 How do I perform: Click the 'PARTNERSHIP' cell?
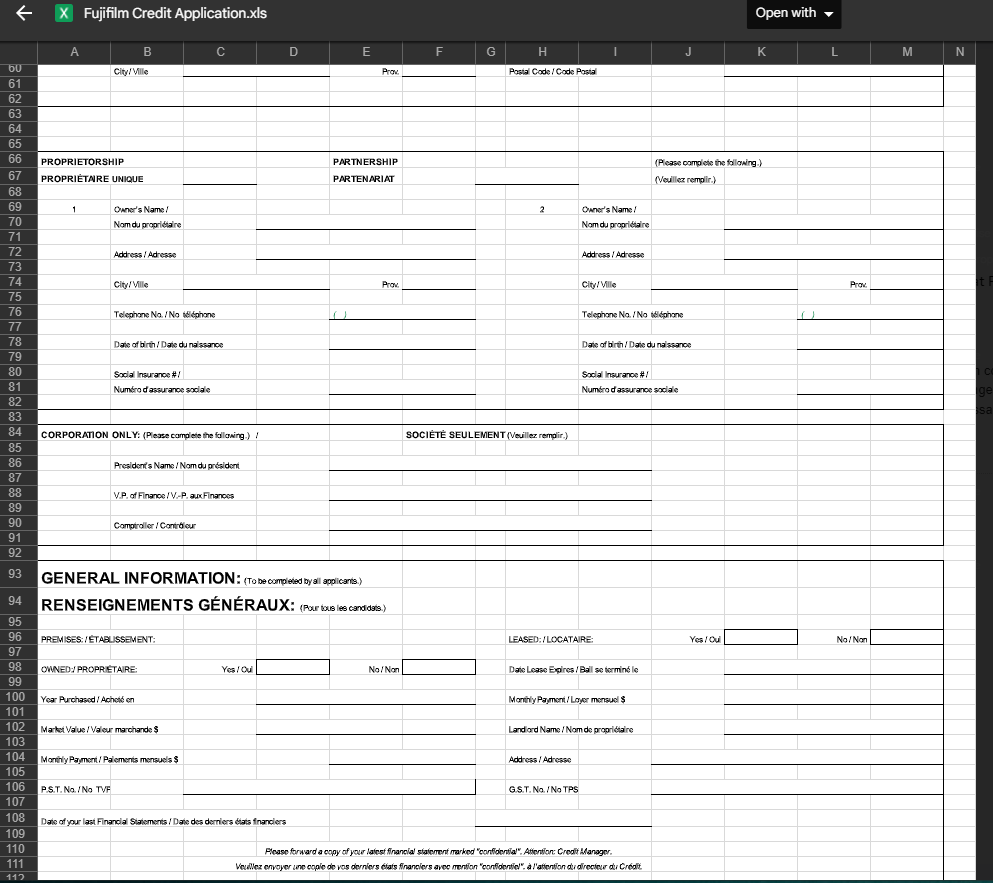coord(365,162)
